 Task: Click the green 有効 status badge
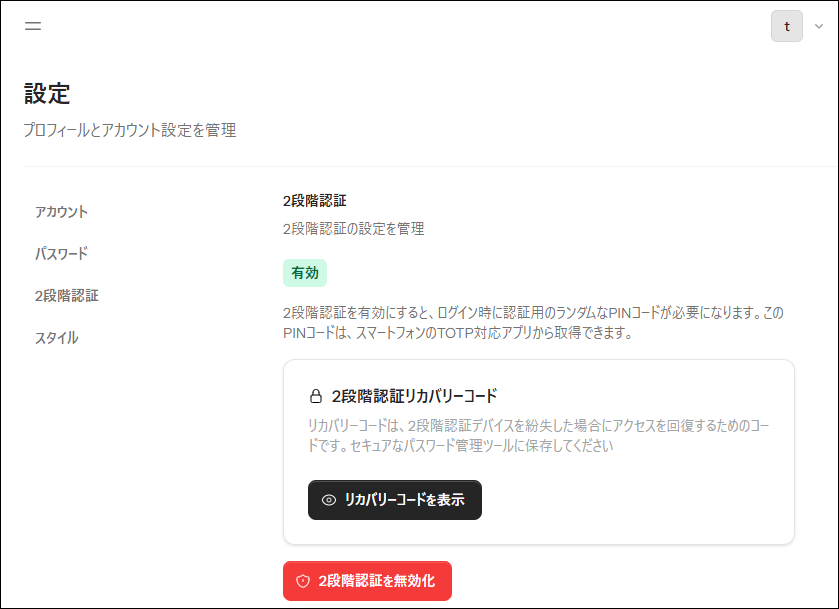(x=305, y=272)
